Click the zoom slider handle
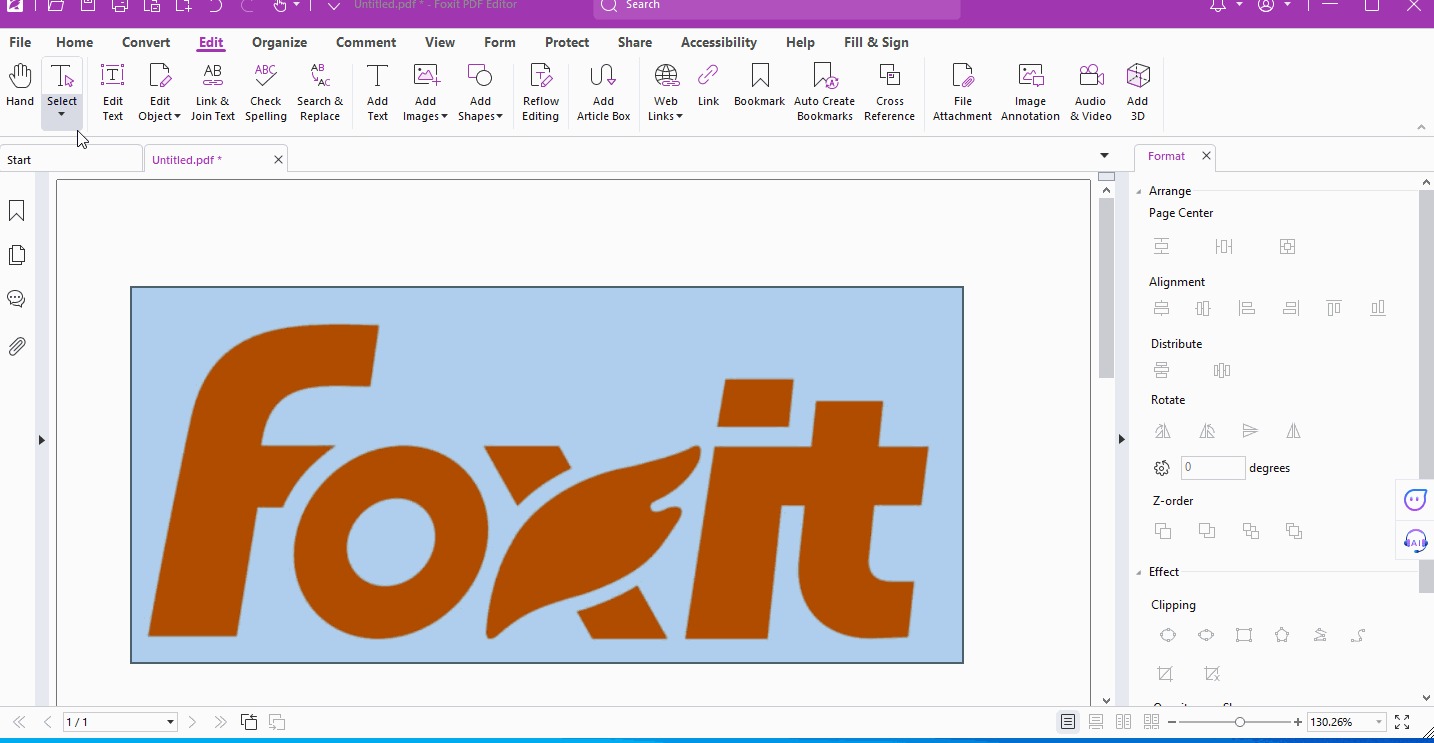The width and height of the screenshot is (1434, 743). (1240, 722)
